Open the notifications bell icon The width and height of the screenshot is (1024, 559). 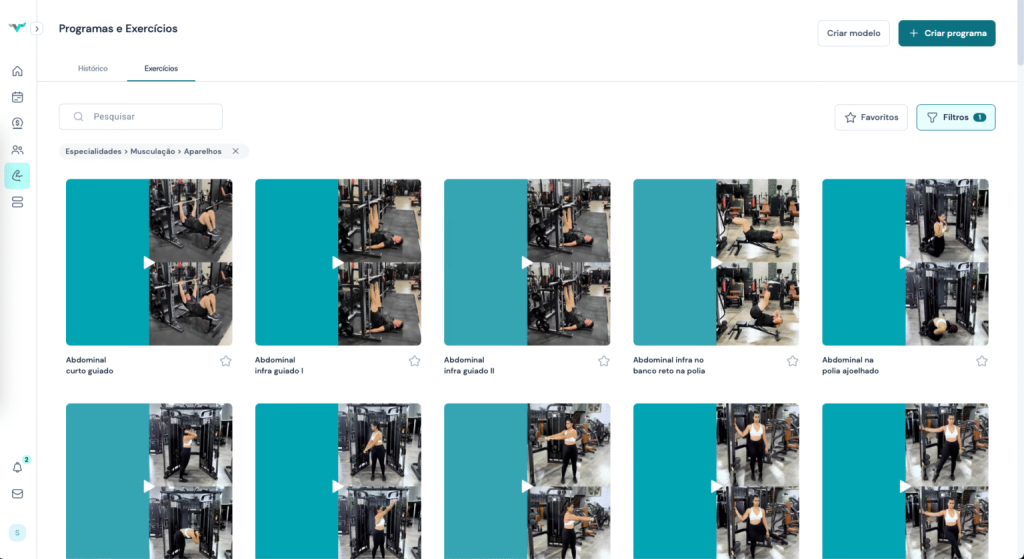click(17, 467)
